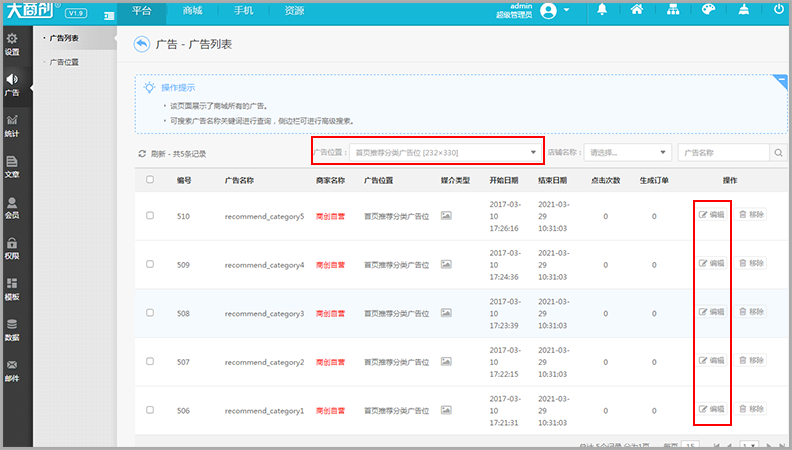Image resolution: width=792 pixels, height=450 pixels.
Task: Click the 编号 column header
Action: (x=184, y=180)
